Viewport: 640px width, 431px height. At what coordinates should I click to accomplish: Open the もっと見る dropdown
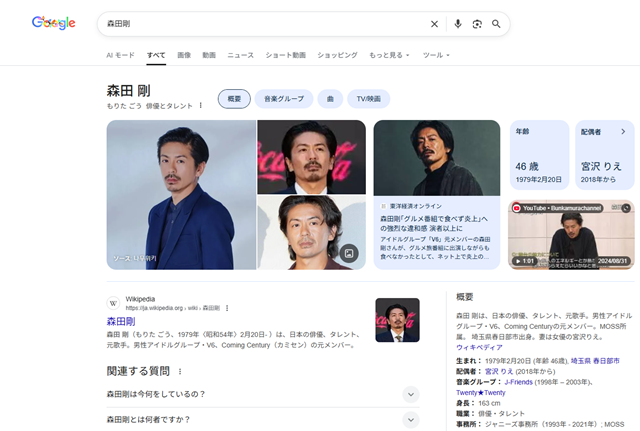click(x=391, y=55)
